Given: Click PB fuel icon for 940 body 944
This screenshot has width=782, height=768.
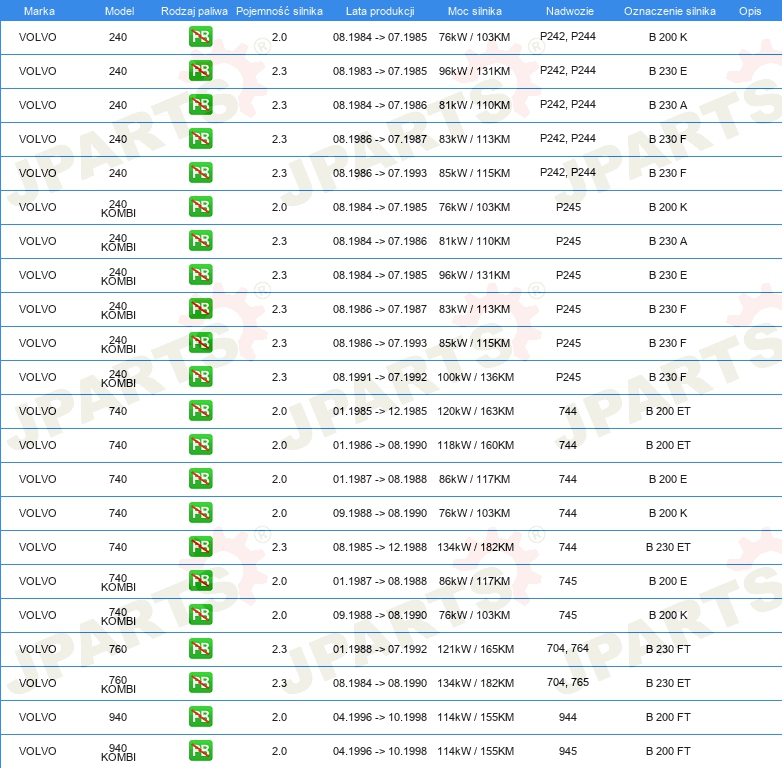Looking at the screenshot, I should click(200, 717).
